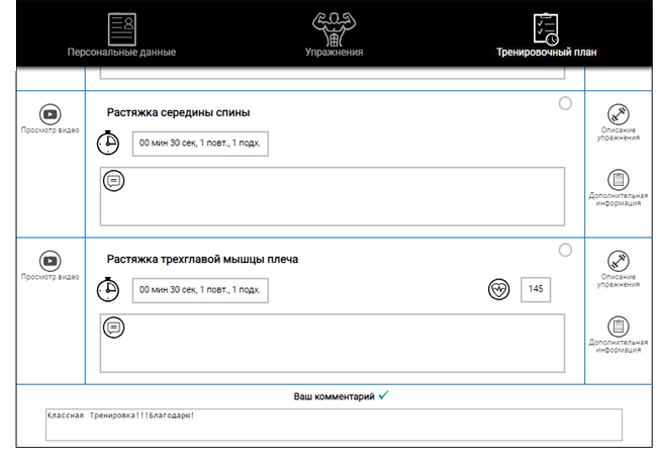This screenshot has width=660, height=461.
Task: Mark Растяжка середины спины as completed
Action: point(565,103)
